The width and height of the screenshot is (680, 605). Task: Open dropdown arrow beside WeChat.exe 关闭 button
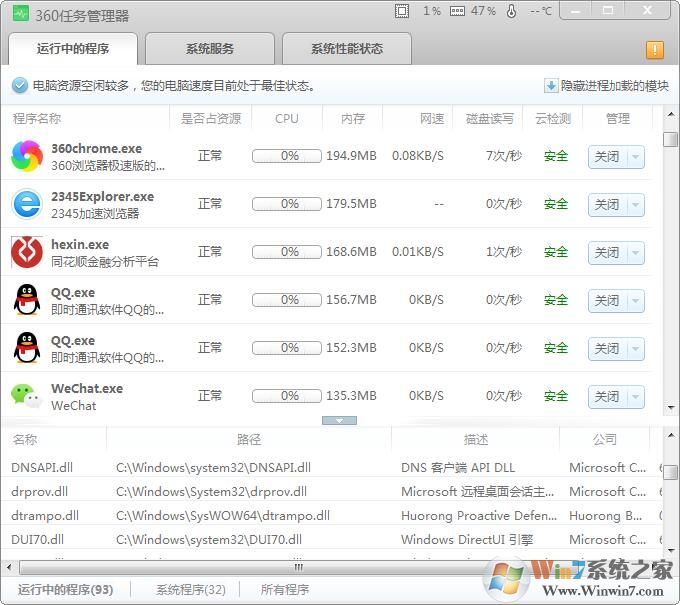[x=635, y=396]
